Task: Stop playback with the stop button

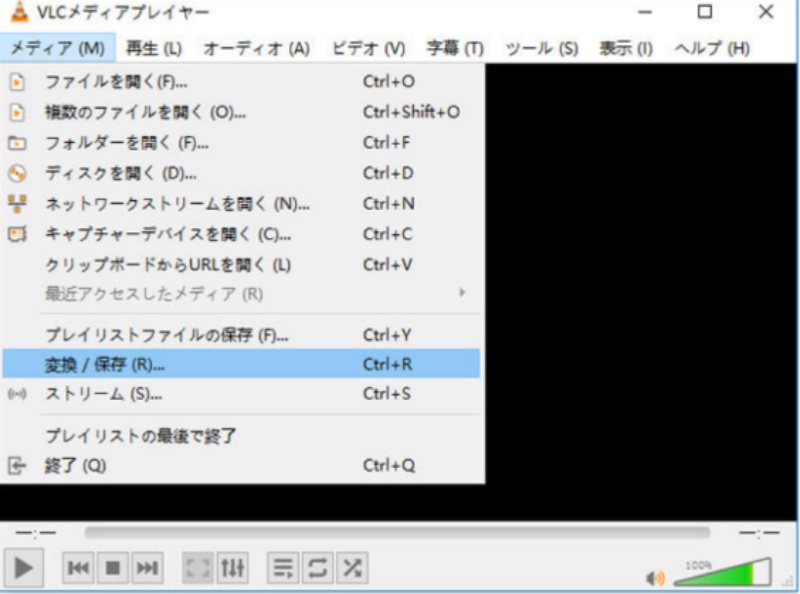Action: (112, 567)
